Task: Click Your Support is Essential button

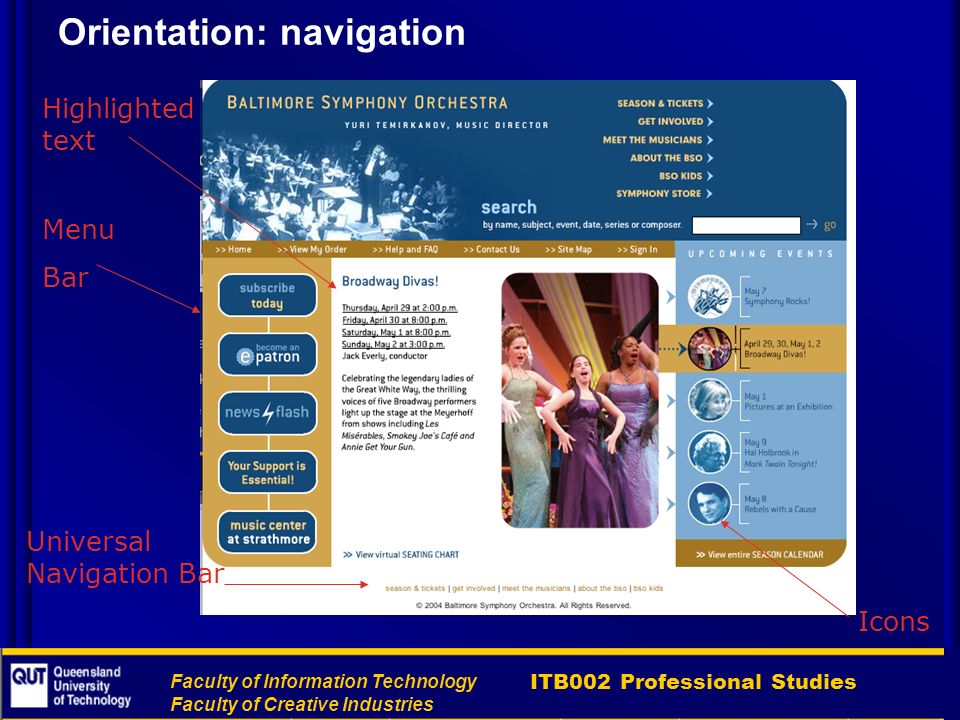Action: click(x=268, y=472)
